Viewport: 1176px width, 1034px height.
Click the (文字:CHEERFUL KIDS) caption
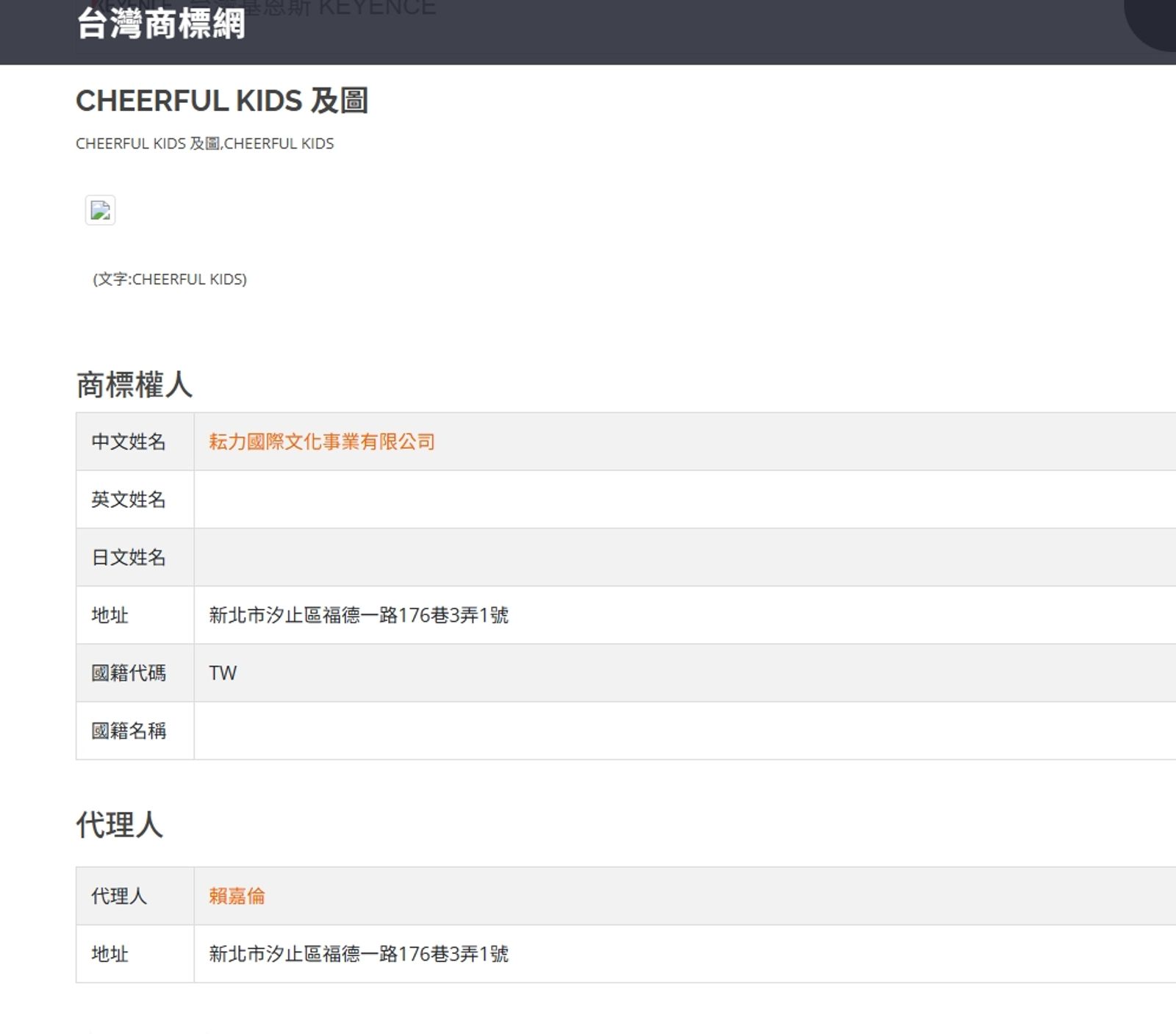[x=168, y=279]
